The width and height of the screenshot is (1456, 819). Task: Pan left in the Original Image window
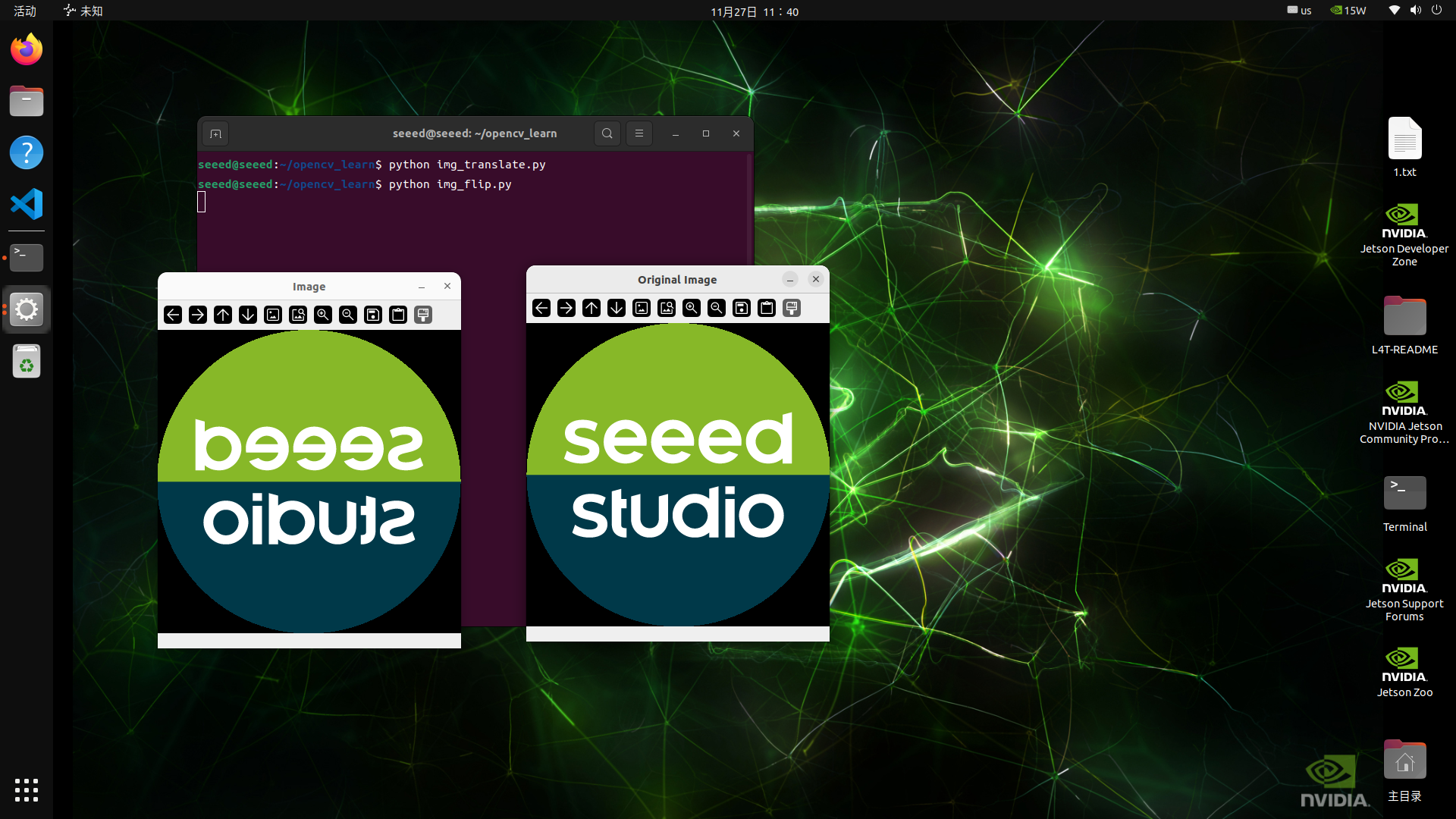coord(541,308)
